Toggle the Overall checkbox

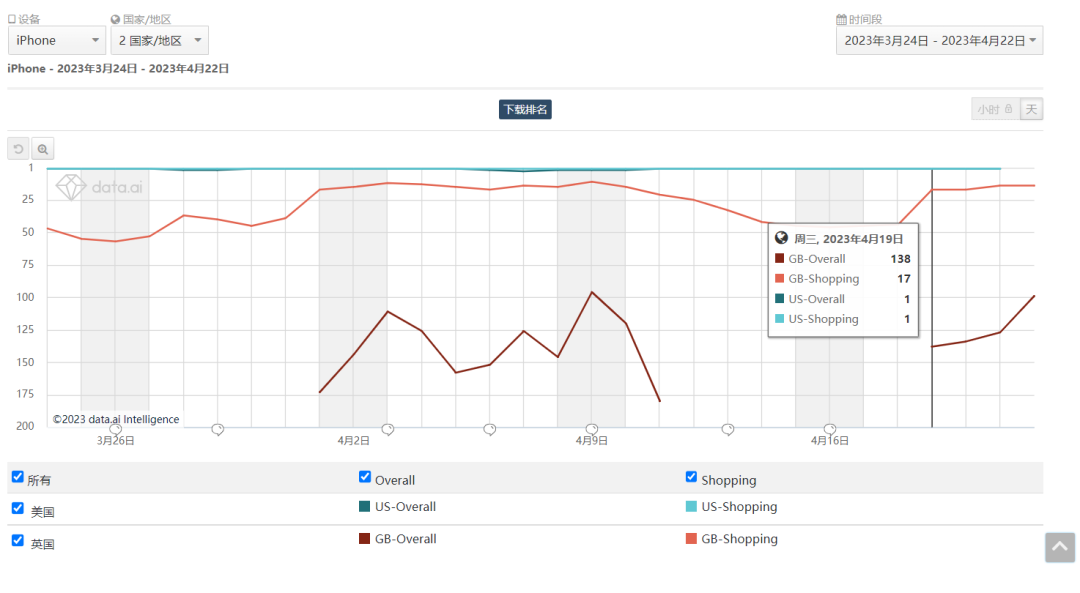coord(365,477)
